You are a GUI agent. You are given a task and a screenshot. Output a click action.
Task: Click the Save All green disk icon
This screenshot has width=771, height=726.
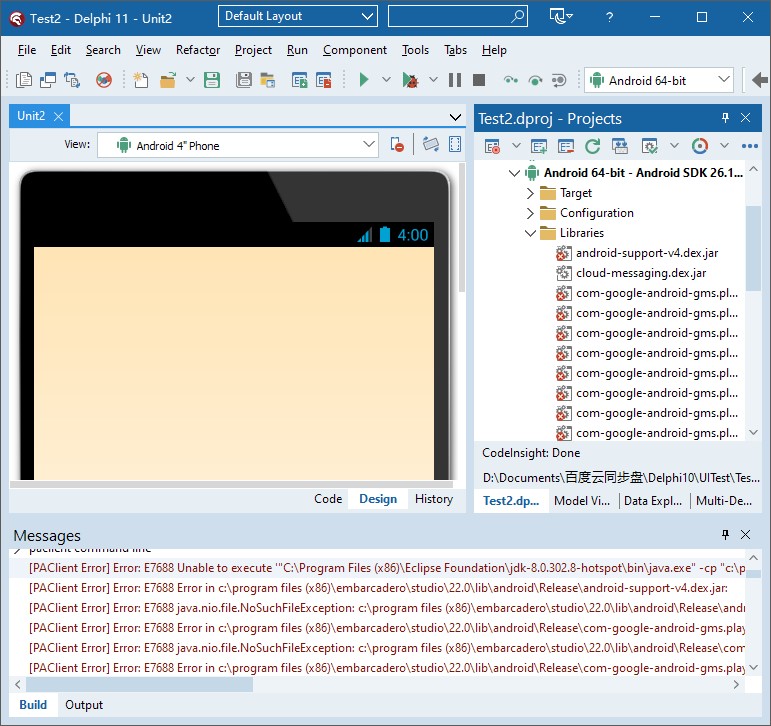pyautogui.click(x=212, y=80)
